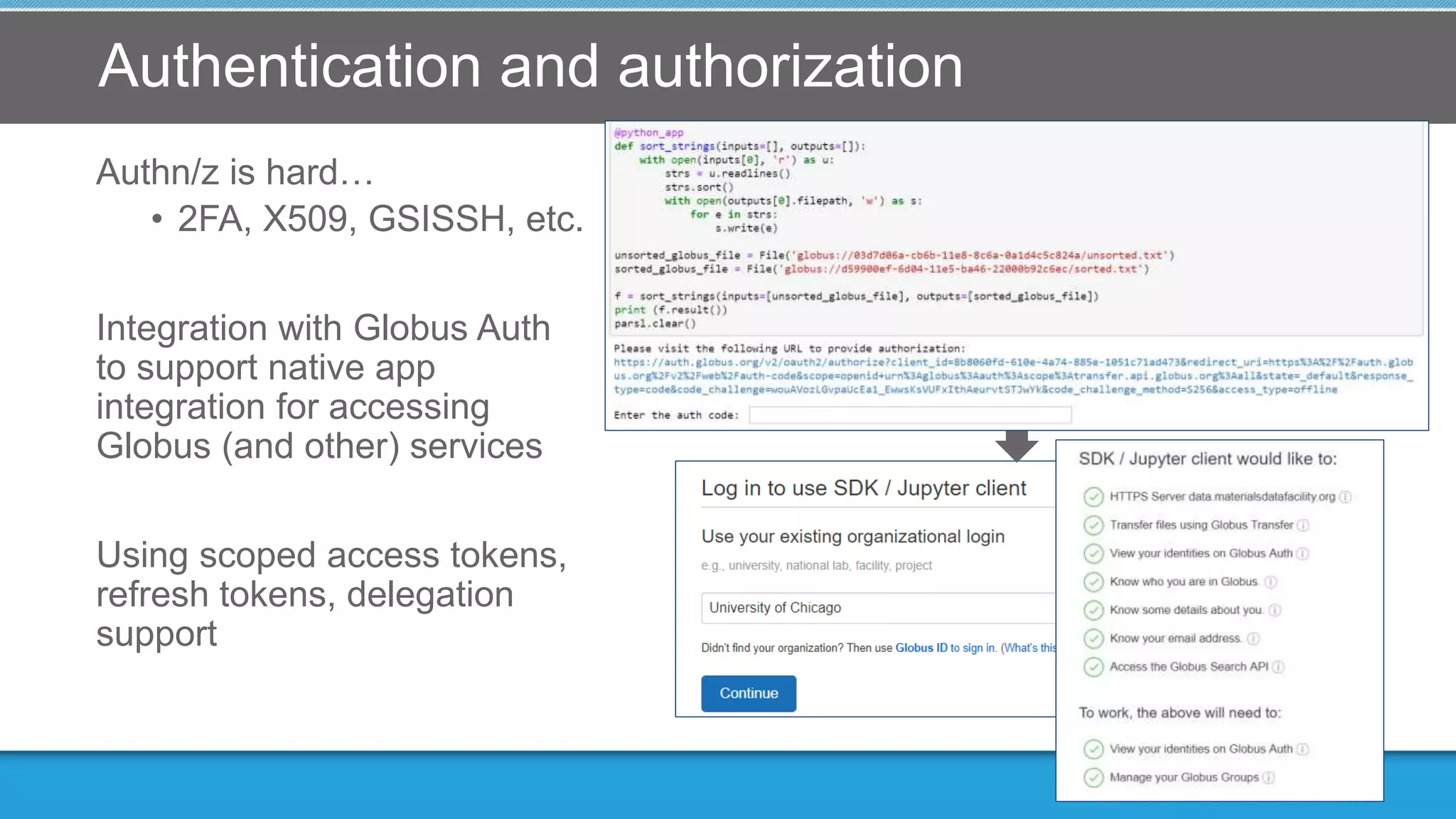The height and width of the screenshot is (819, 1456).
Task: Click green check icon for Know who you are in Globus
Action: tap(1093, 582)
